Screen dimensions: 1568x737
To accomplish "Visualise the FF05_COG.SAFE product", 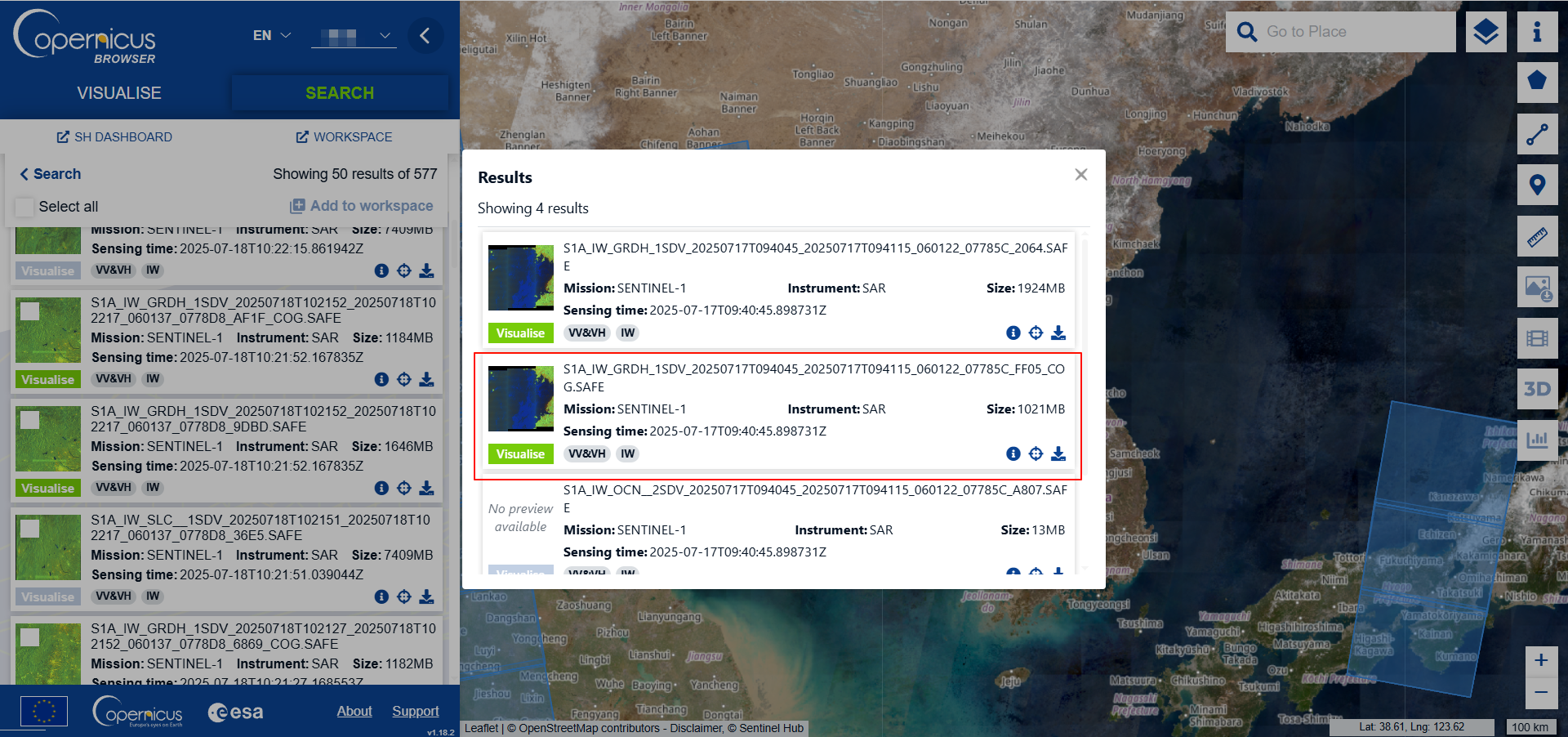I will tap(520, 453).
